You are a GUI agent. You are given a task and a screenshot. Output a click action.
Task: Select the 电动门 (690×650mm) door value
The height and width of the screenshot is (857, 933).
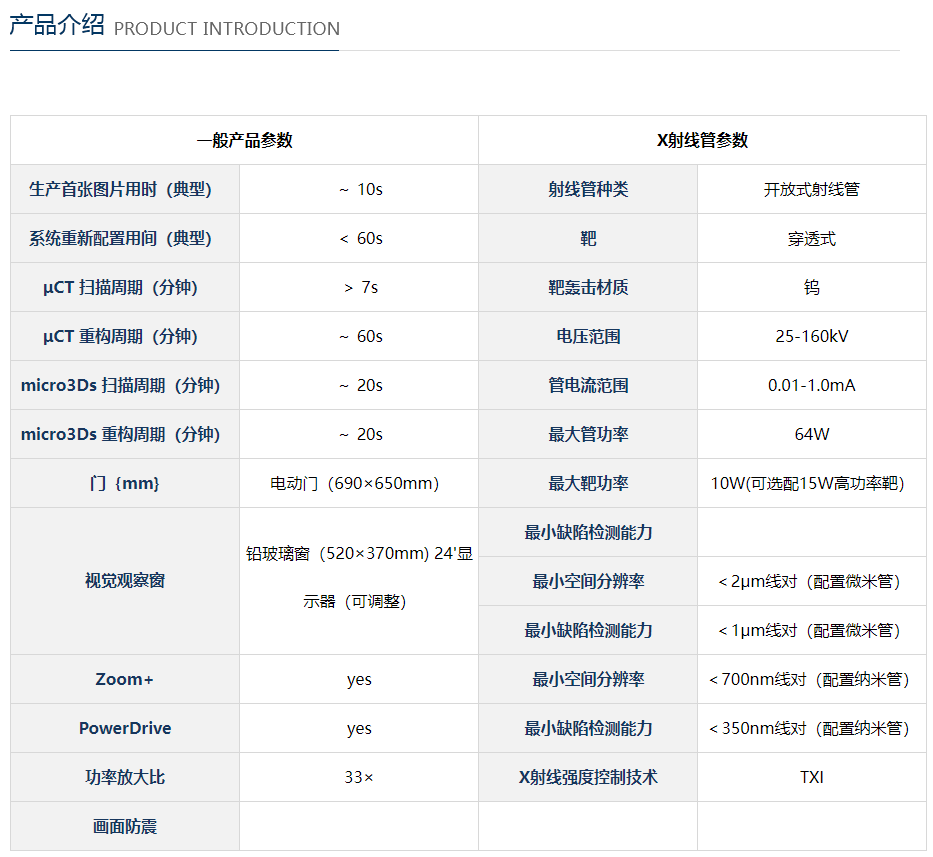[x=354, y=484]
